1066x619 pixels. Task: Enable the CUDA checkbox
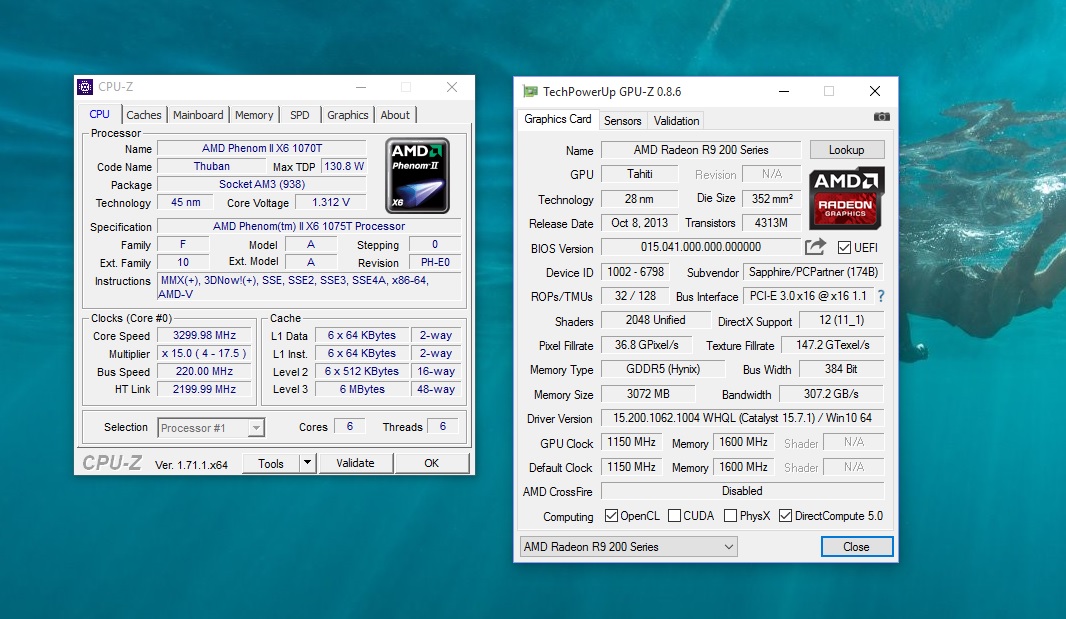pyautogui.click(x=675, y=516)
